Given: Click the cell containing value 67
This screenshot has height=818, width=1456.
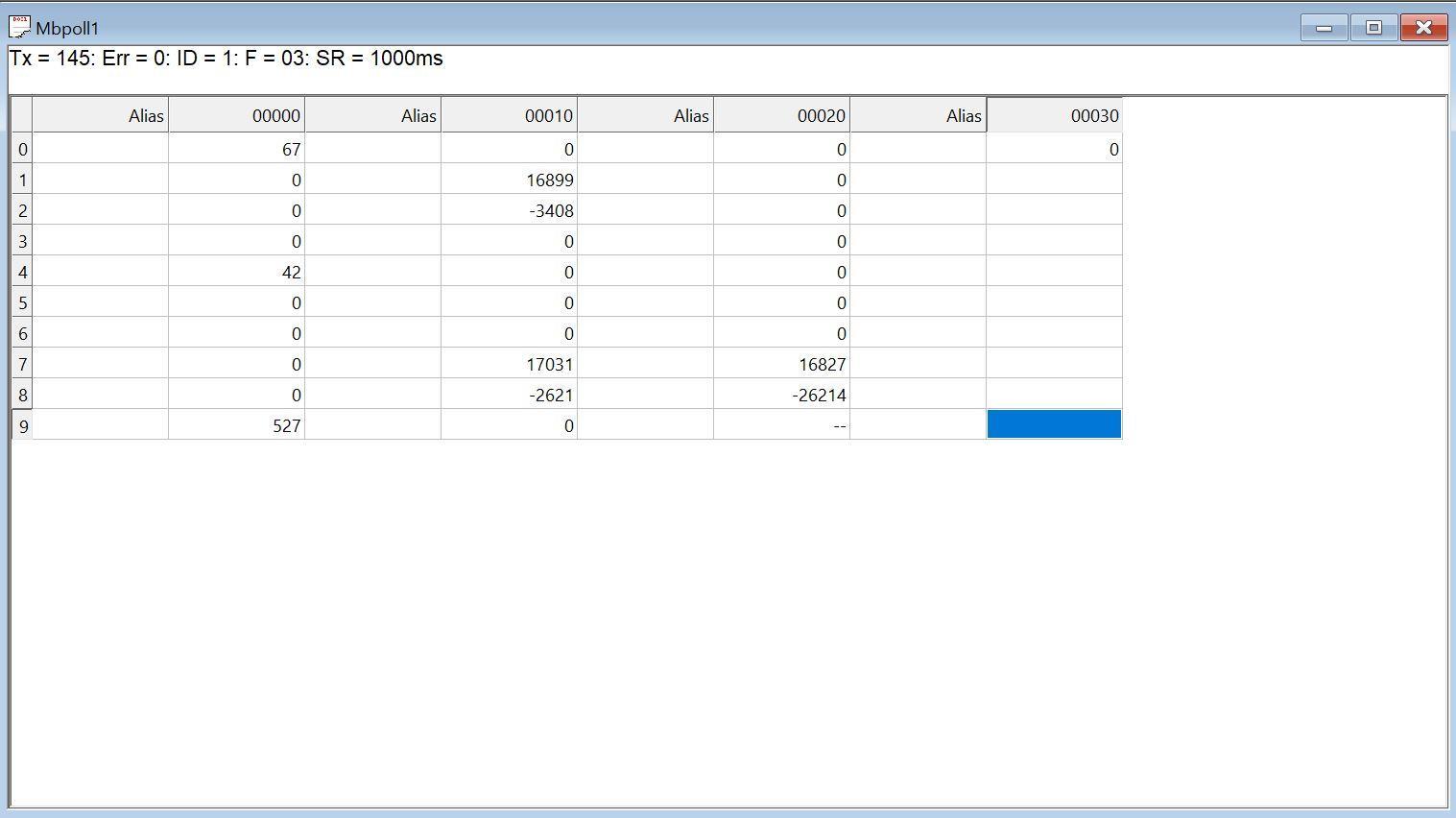Looking at the screenshot, I should point(237,149).
